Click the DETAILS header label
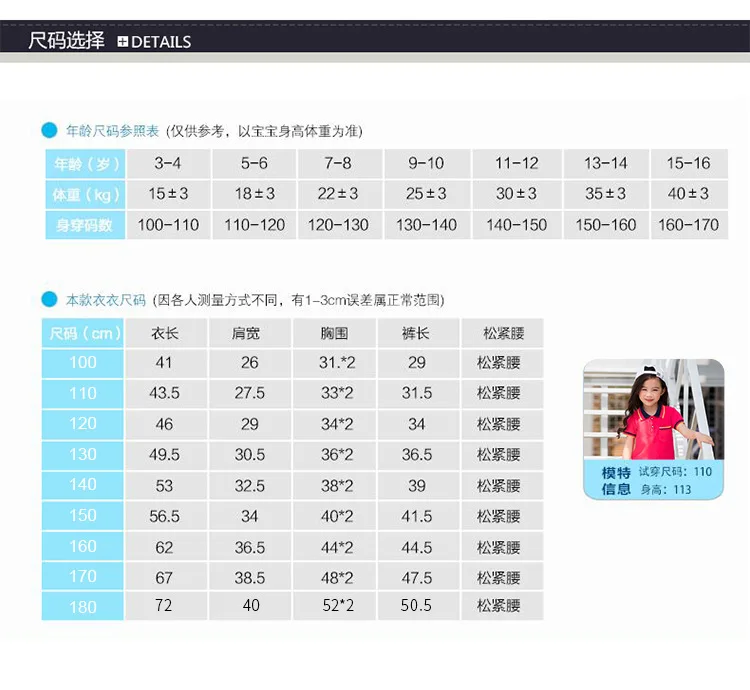This screenshot has width=750, height=690. click(161, 42)
